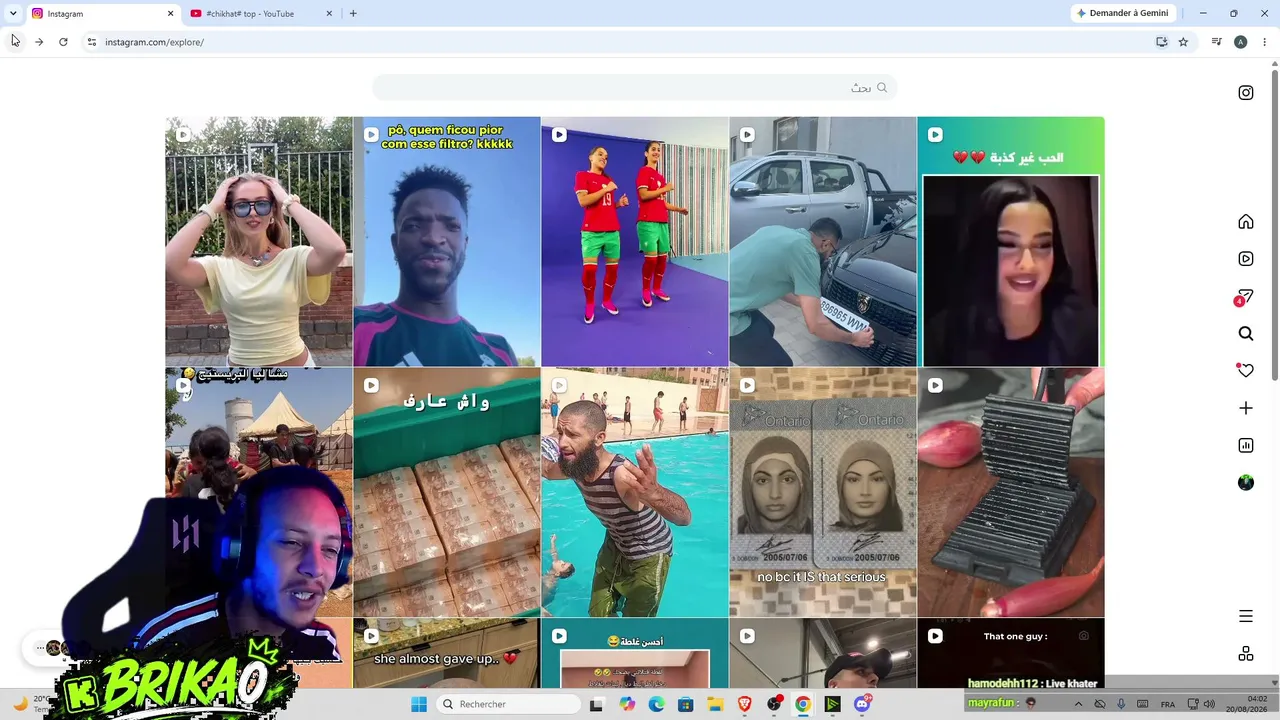This screenshot has height=720, width=1280.
Task: Open Direct Messages with 4 unread badge
Action: [1244, 297]
